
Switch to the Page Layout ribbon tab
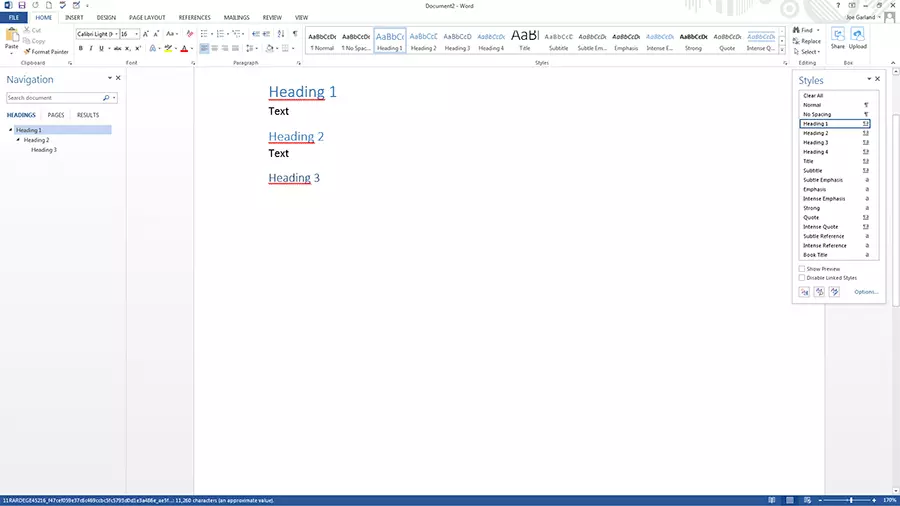click(x=147, y=17)
